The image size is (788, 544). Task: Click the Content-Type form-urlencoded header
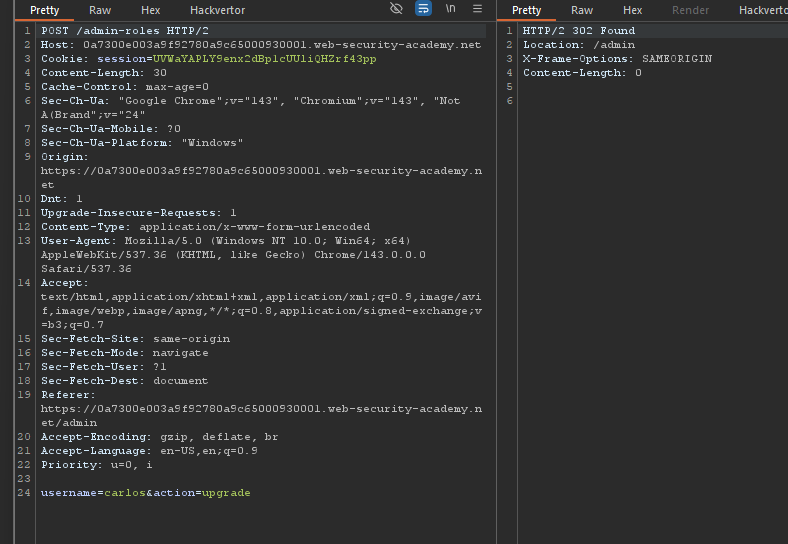pos(206,227)
